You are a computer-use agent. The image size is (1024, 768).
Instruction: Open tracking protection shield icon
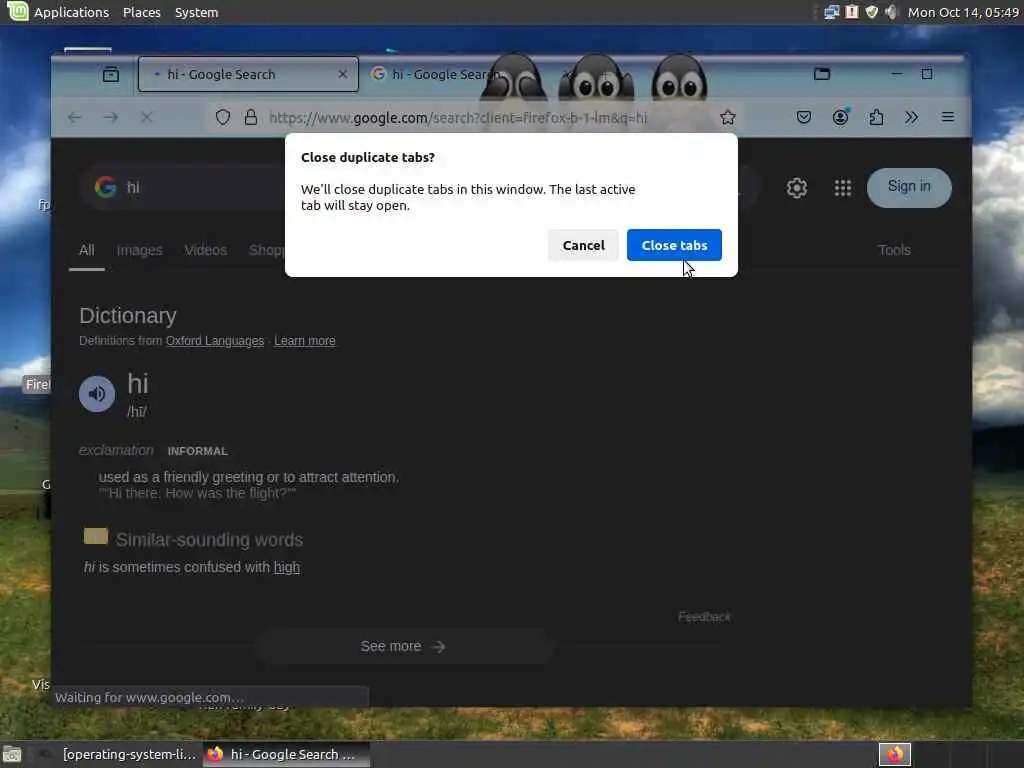point(223,118)
